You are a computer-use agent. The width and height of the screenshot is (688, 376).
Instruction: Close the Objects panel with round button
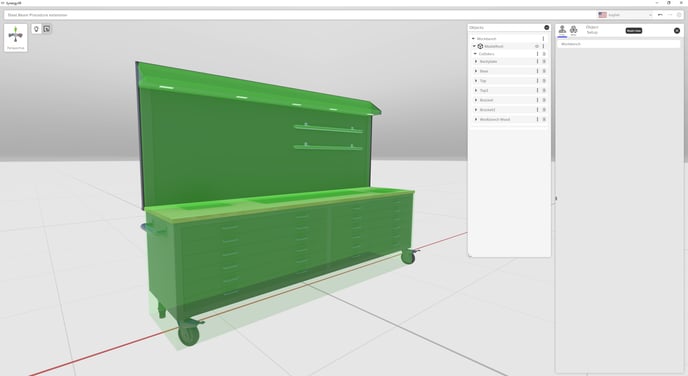click(x=547, y=28)
